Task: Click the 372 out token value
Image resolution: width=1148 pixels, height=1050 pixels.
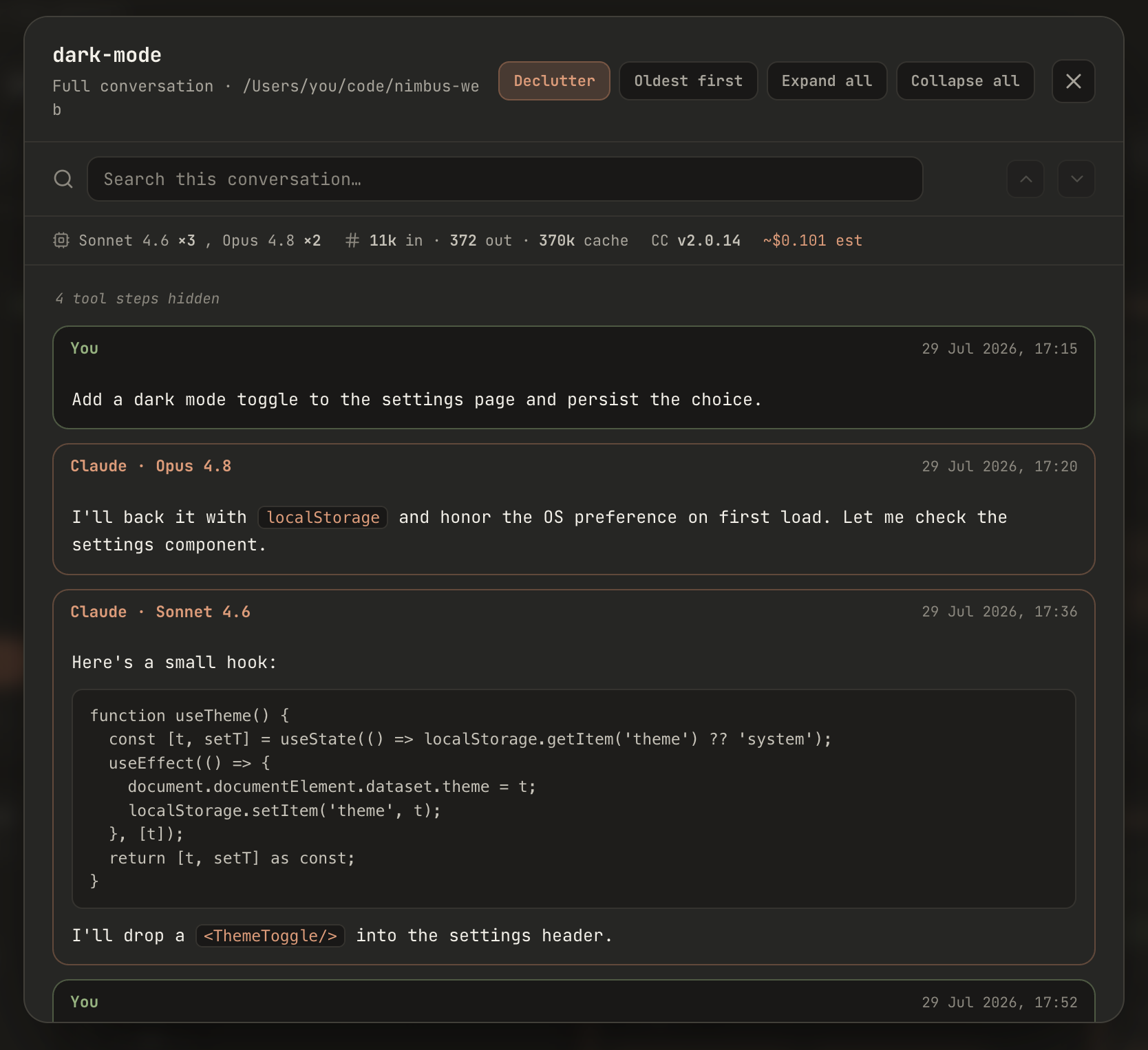Action: click(480, 240)
